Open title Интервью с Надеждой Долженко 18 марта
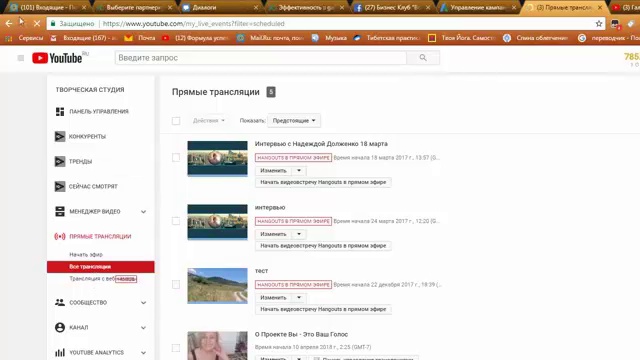The image size is (640, 360). [321, 144]
